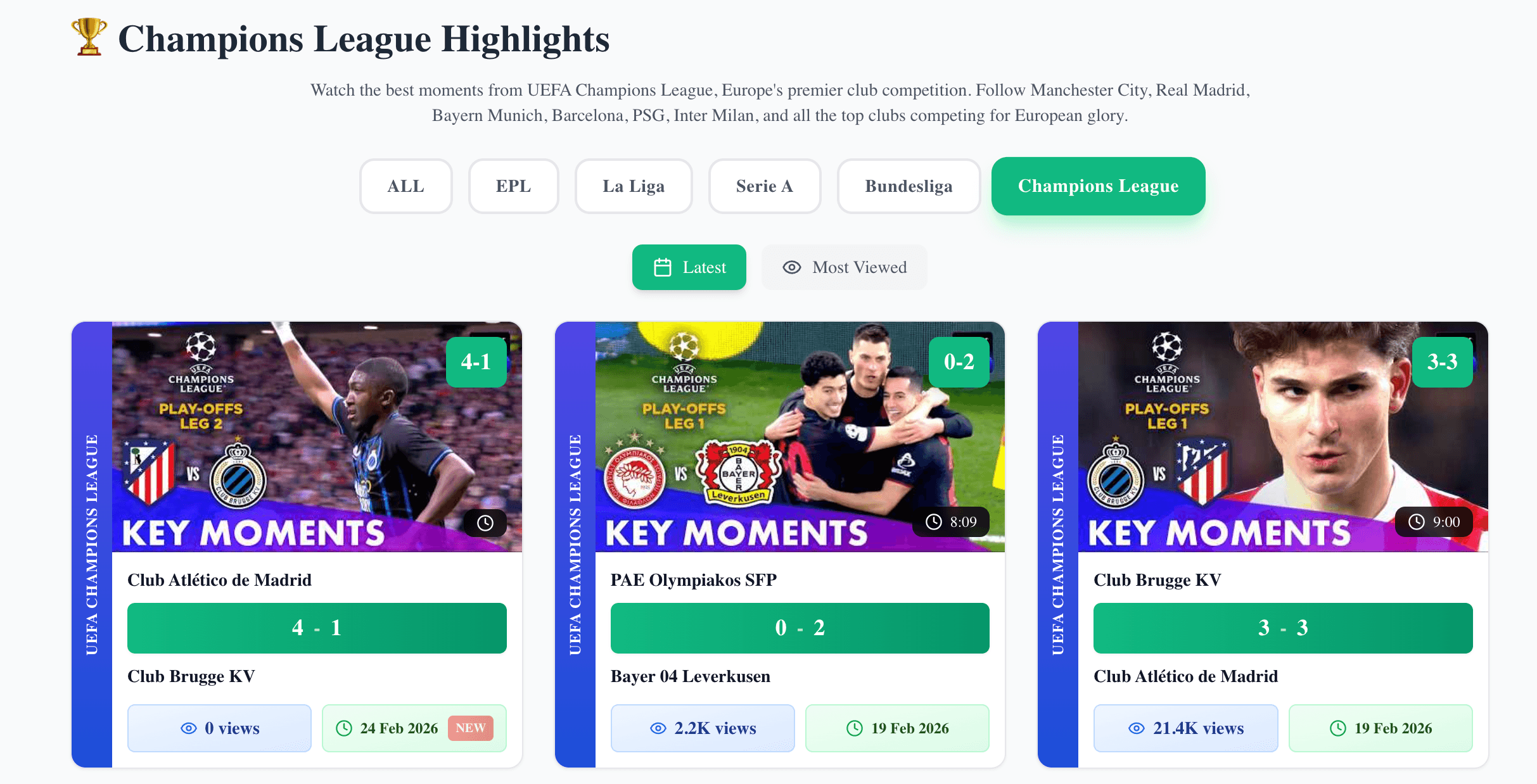Click the calendar icon in the Latest button

[x=663, y=267]
